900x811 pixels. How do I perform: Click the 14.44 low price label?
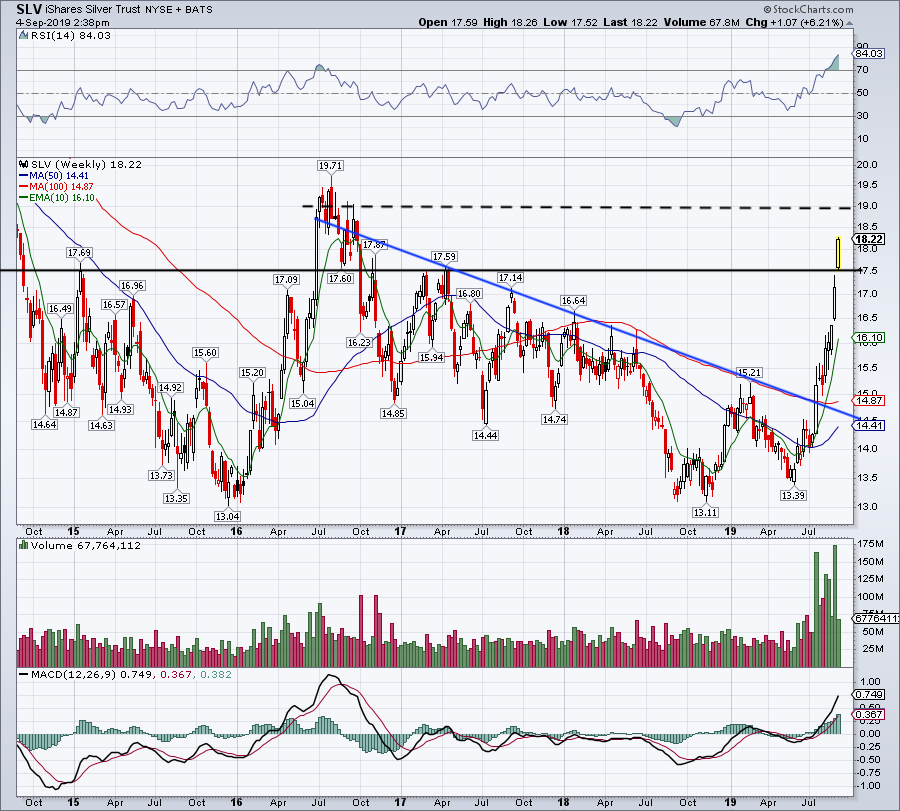[x=485, y=436]
